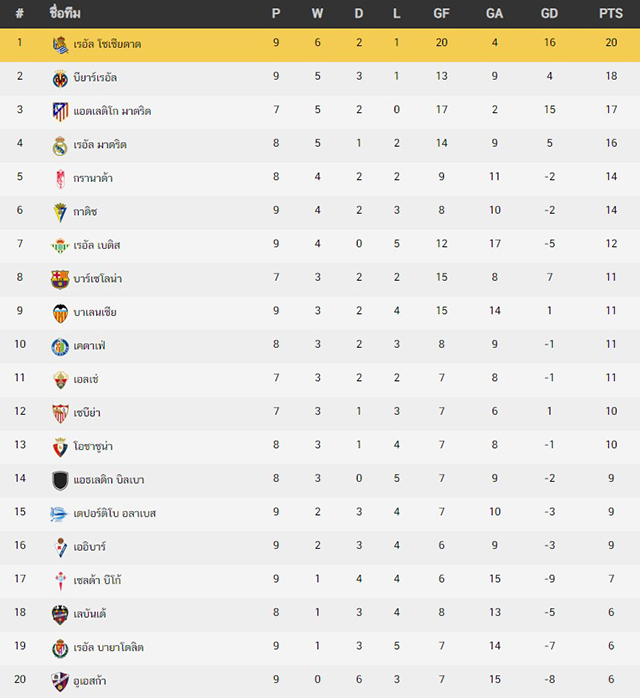The height and width of the screenshot is (698, 640).
Task: Click the Real Sociedad crest icon
Action: 60,45
